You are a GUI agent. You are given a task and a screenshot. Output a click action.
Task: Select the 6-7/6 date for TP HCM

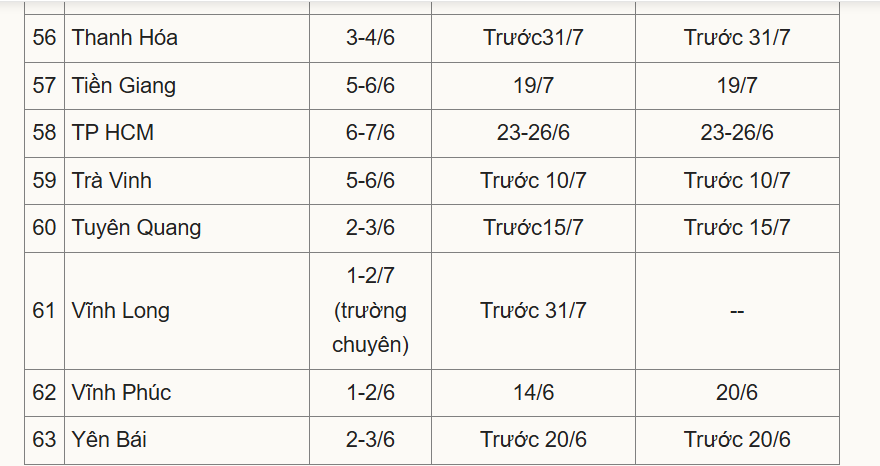coord(370,133)
